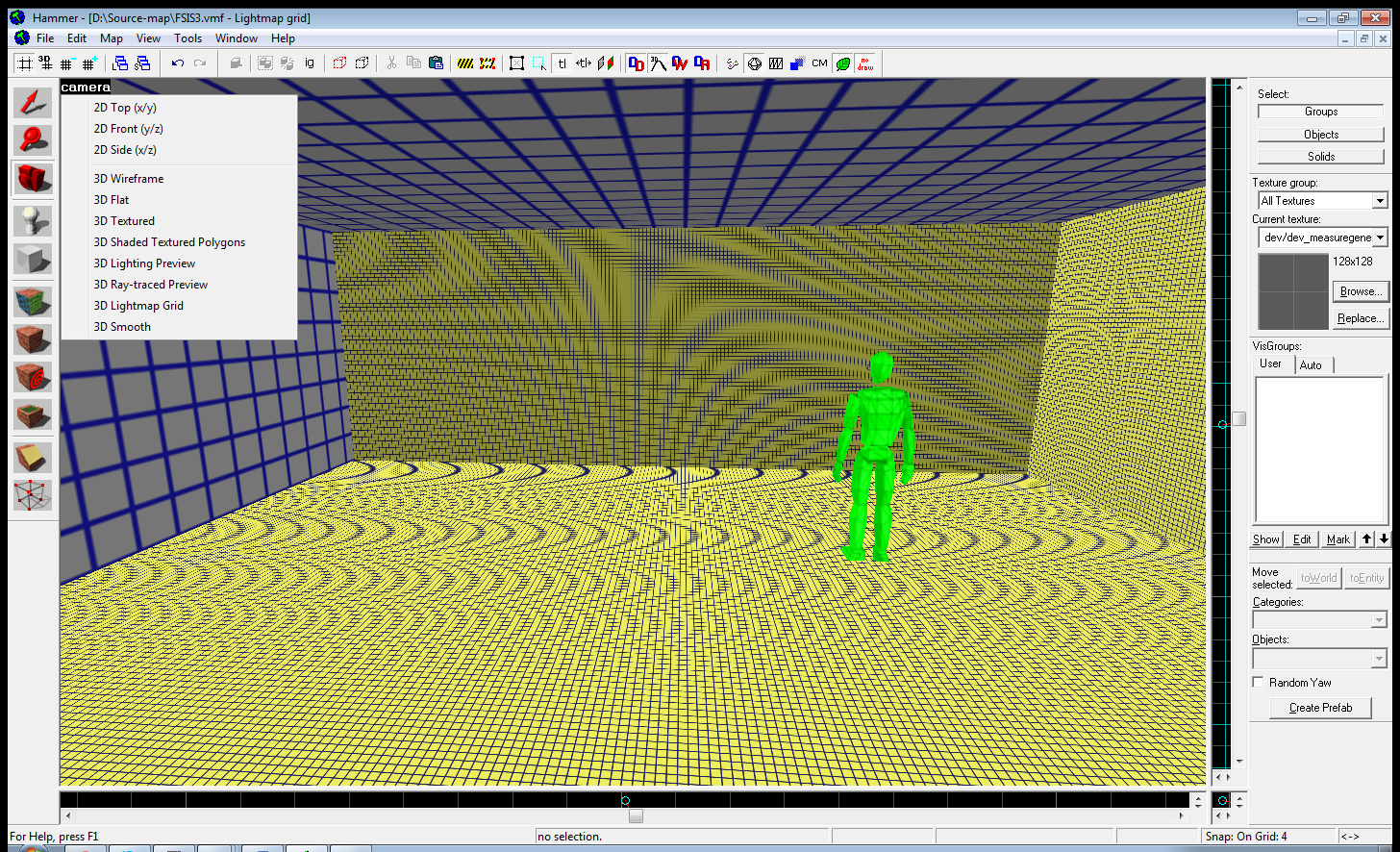Toggle the 'no draw' icon

(x=864, y=63)
